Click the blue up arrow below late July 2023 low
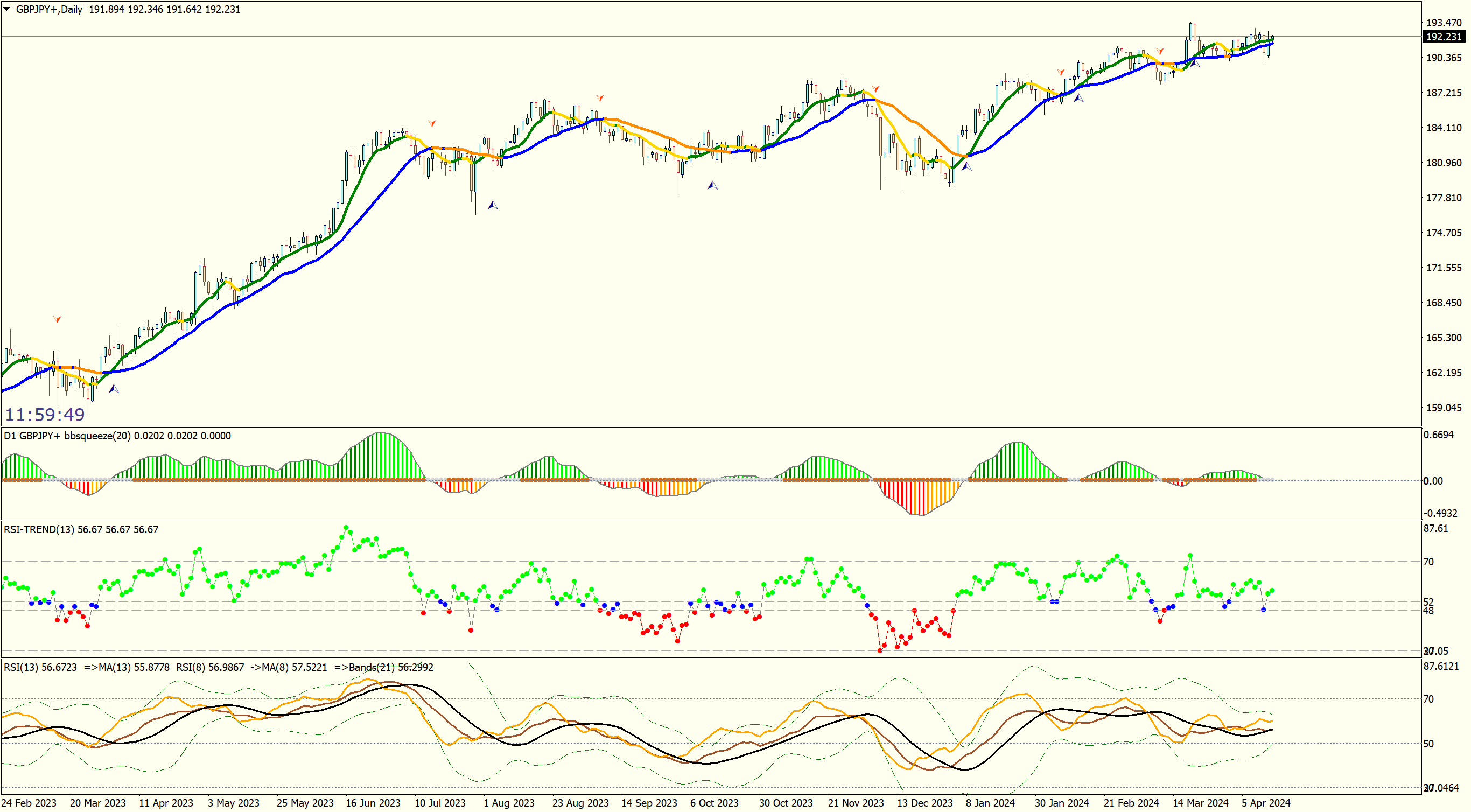1471x812 pixels. pos(492,205)
